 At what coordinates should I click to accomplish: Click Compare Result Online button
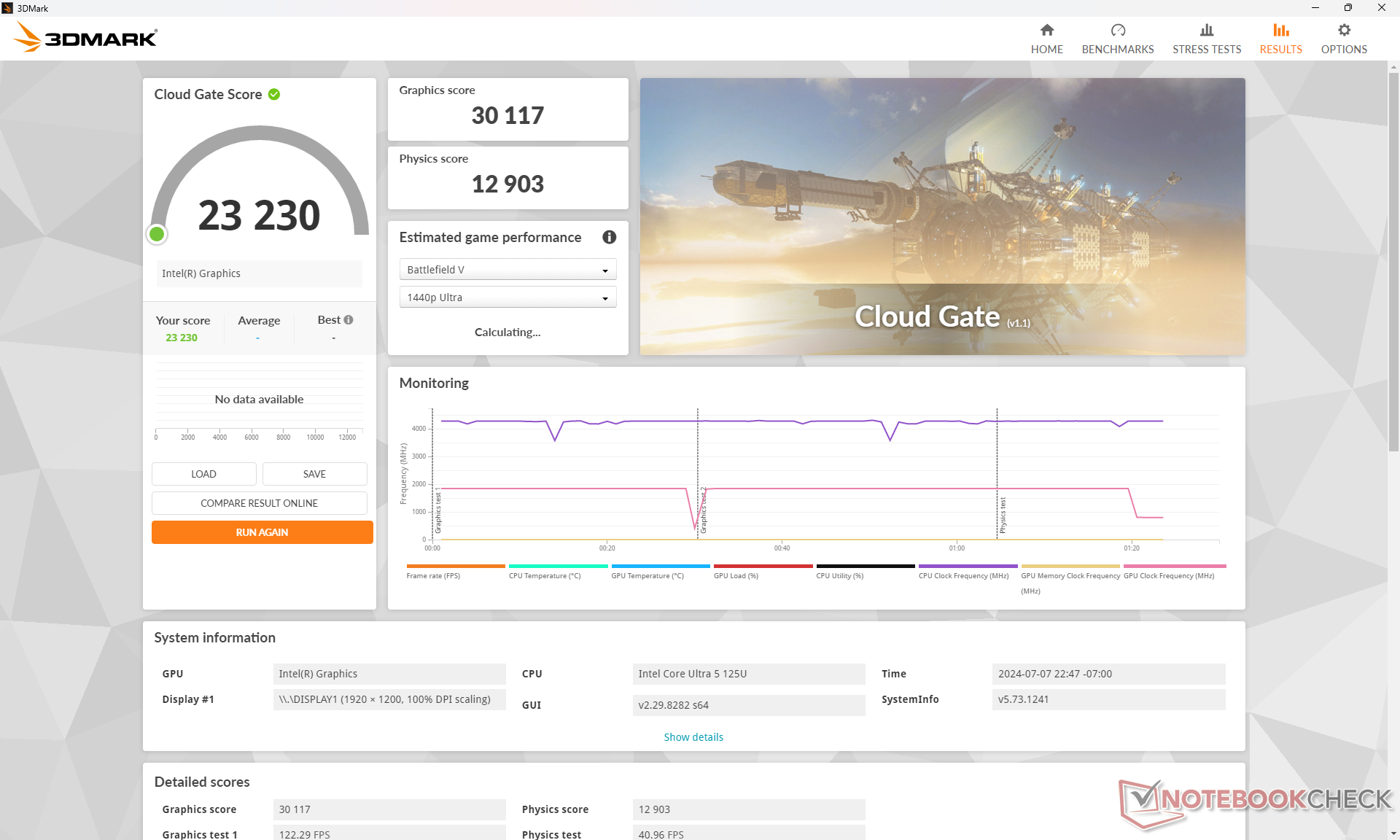tap(259, 503)
